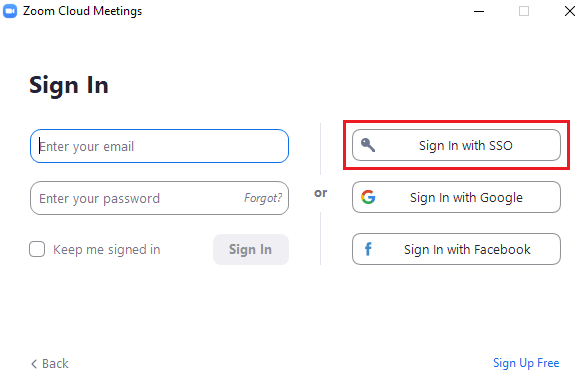Click the Facebook f logo icon
The height and width of the screenshot is (389, 588).
click(x=368, y=249)
